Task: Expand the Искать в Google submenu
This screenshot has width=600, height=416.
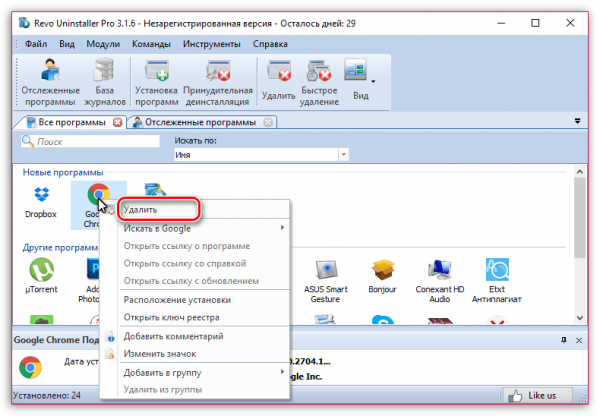Action: [200, 229]
